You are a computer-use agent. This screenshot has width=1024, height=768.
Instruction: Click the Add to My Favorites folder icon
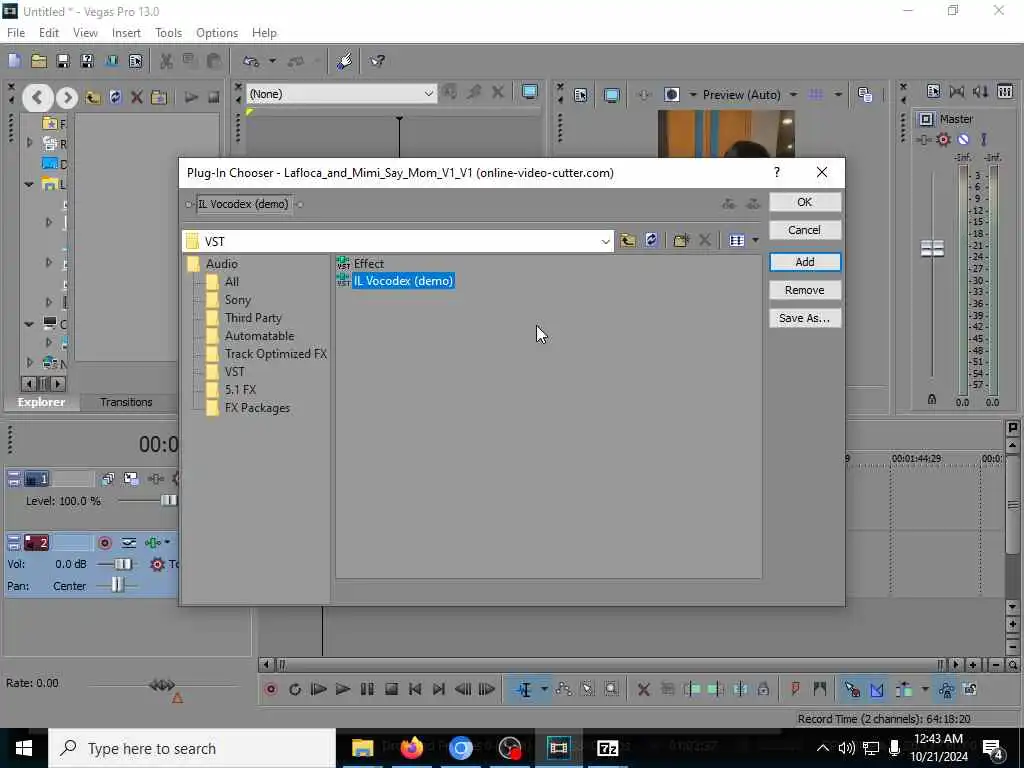coord(159,97)
